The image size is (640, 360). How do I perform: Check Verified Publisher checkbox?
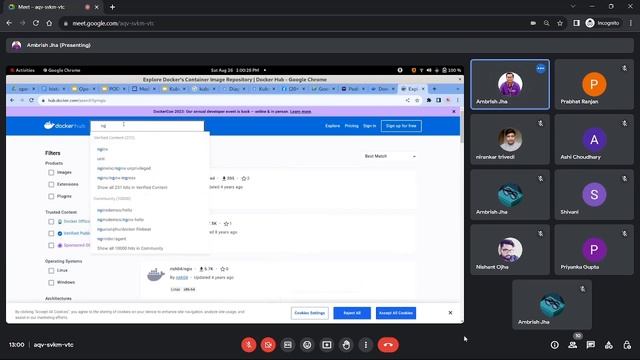51,233
